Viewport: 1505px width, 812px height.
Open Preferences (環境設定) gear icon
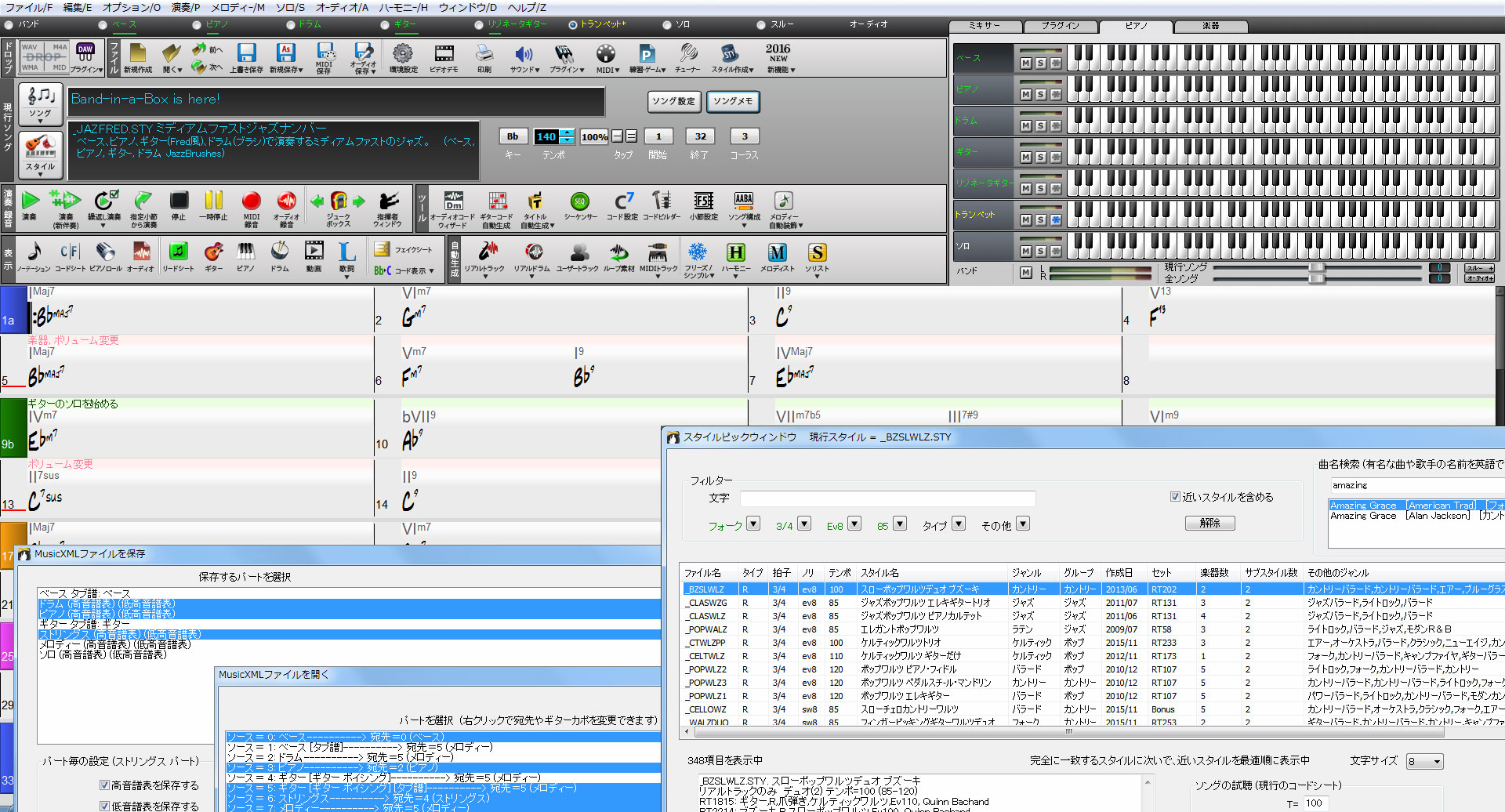[403, 58]
